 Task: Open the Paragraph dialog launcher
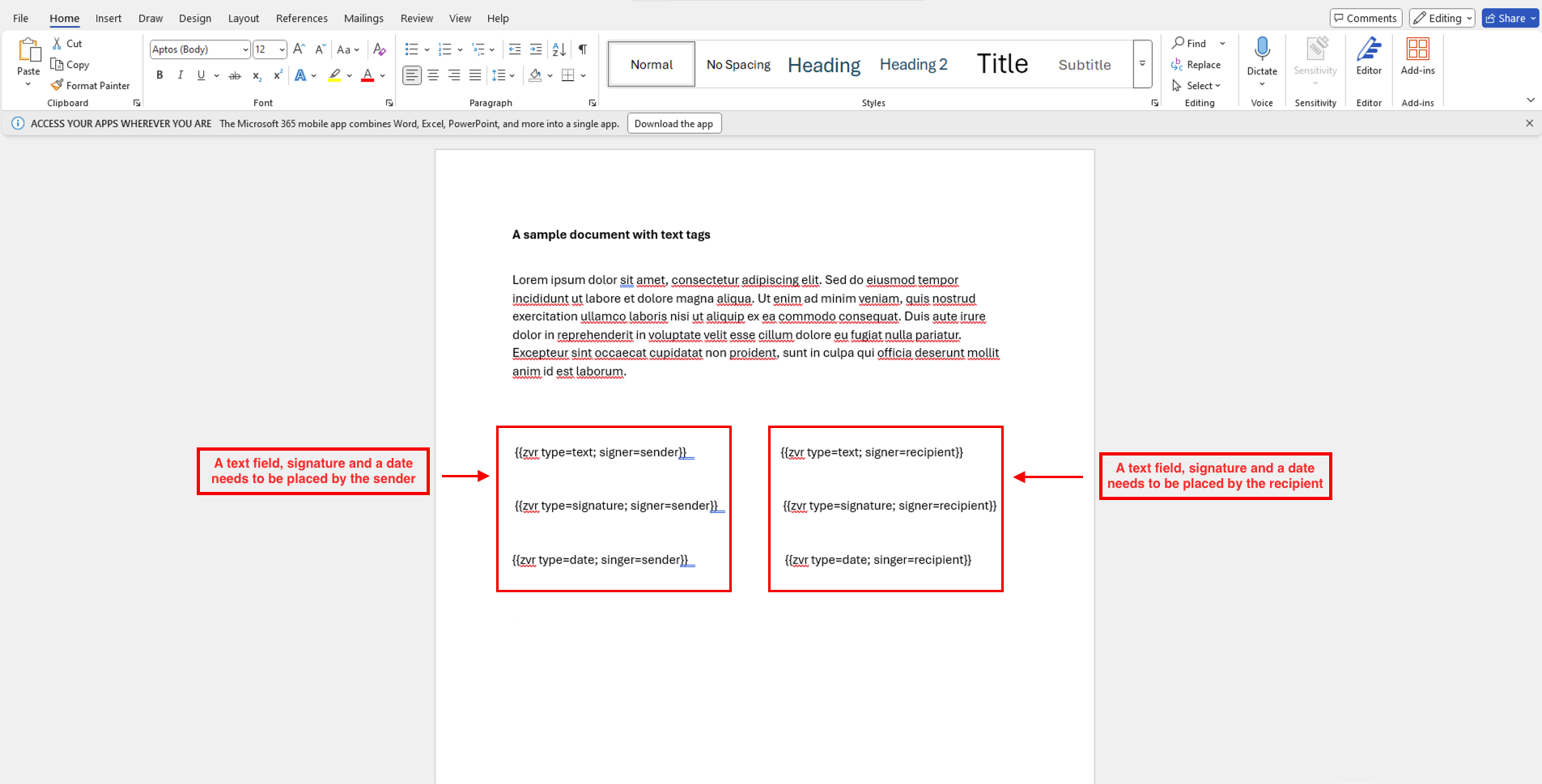pos(593,103)
